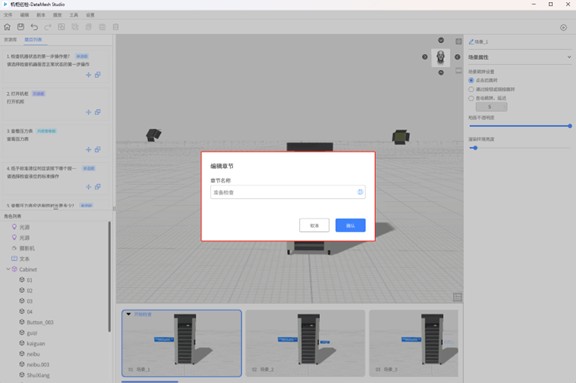This screenshot has height=383, width=576.
Task: Save the project with the toolbar save icon
Action: tap(21, 27)
